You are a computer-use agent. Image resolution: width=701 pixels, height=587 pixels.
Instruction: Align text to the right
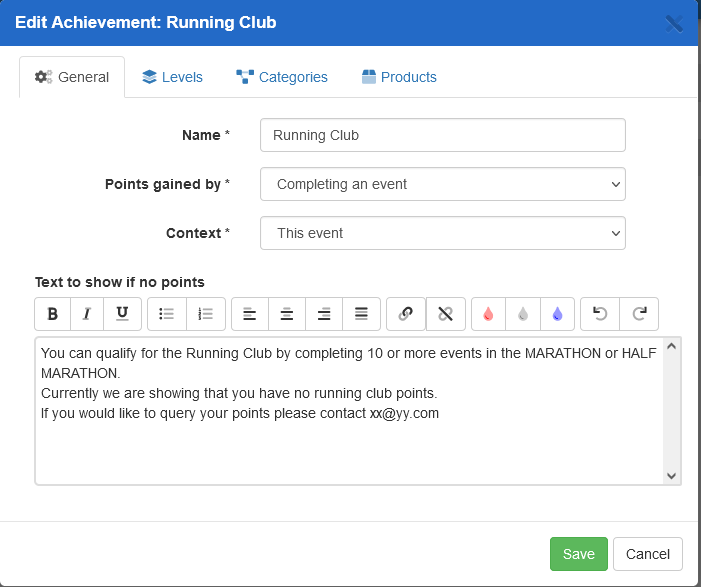point(324,314)
